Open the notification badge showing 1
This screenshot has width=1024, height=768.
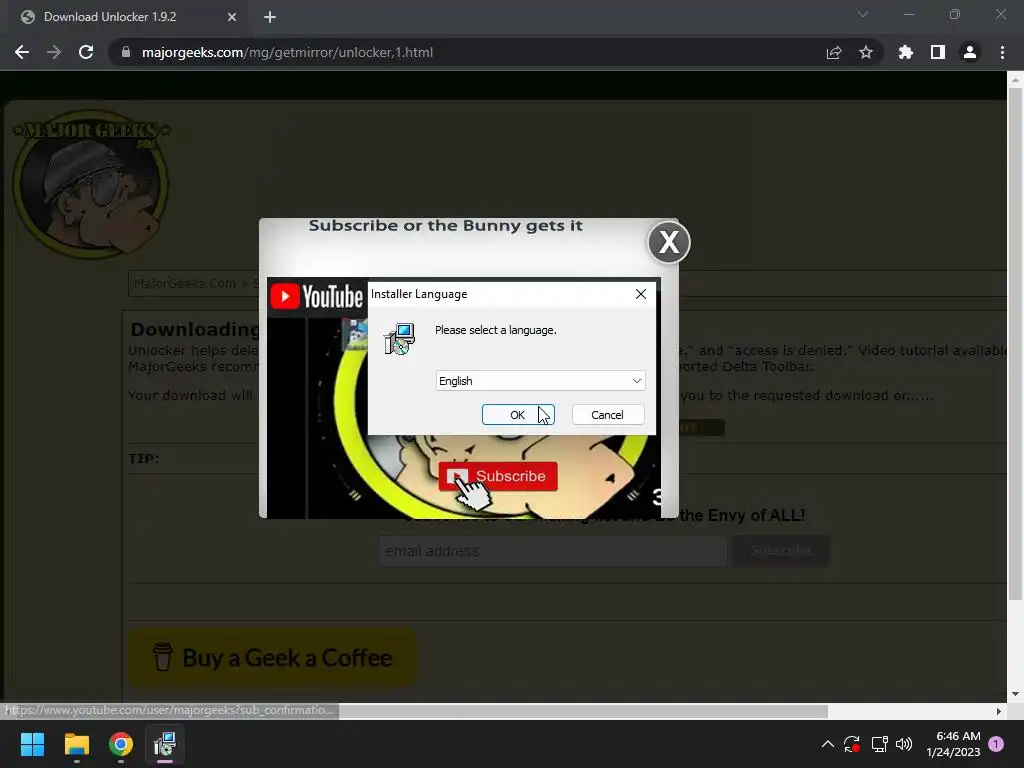(996, 744)
